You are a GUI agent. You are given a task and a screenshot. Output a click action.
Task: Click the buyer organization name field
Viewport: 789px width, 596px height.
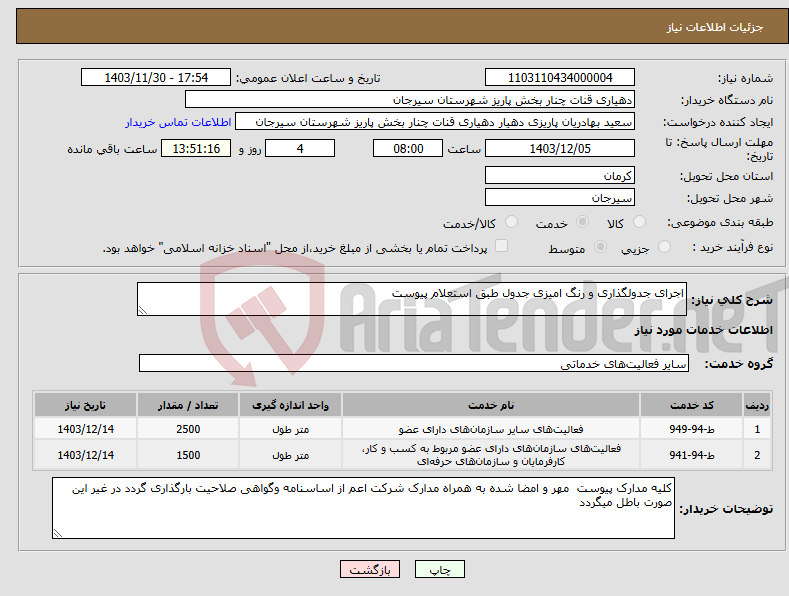[x=410, y=99]
